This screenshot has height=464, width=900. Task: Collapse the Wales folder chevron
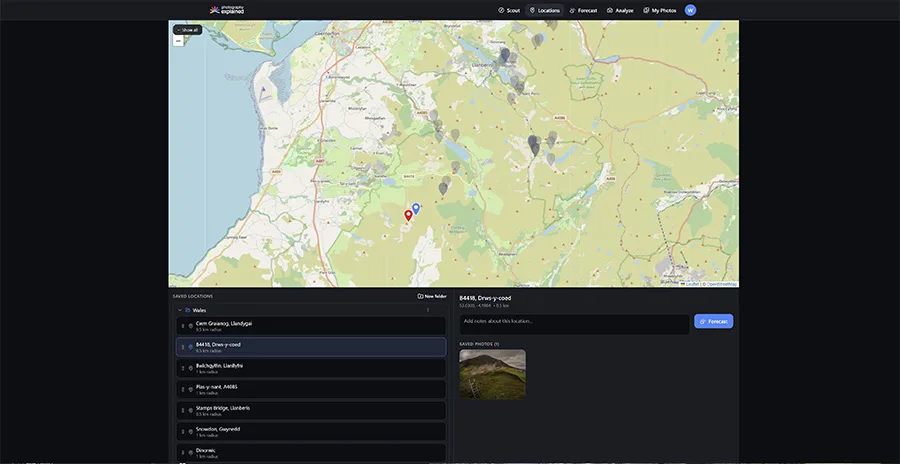[180, 310]
